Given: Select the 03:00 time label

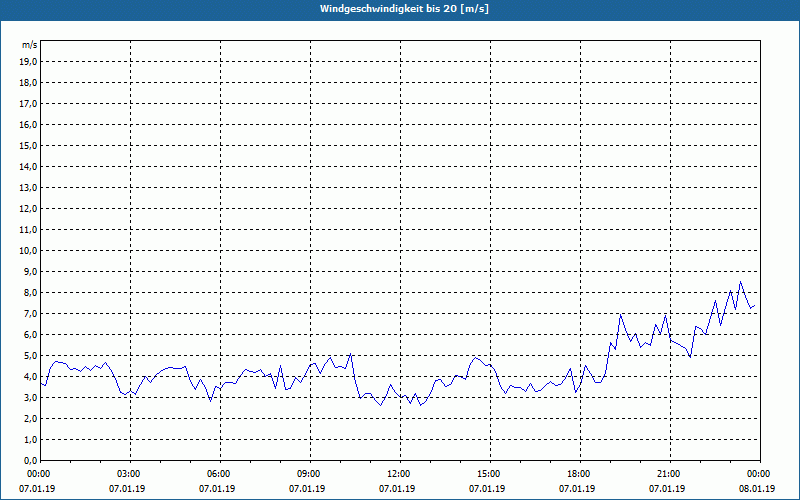Looking at the screenshot, I should 131,474.
